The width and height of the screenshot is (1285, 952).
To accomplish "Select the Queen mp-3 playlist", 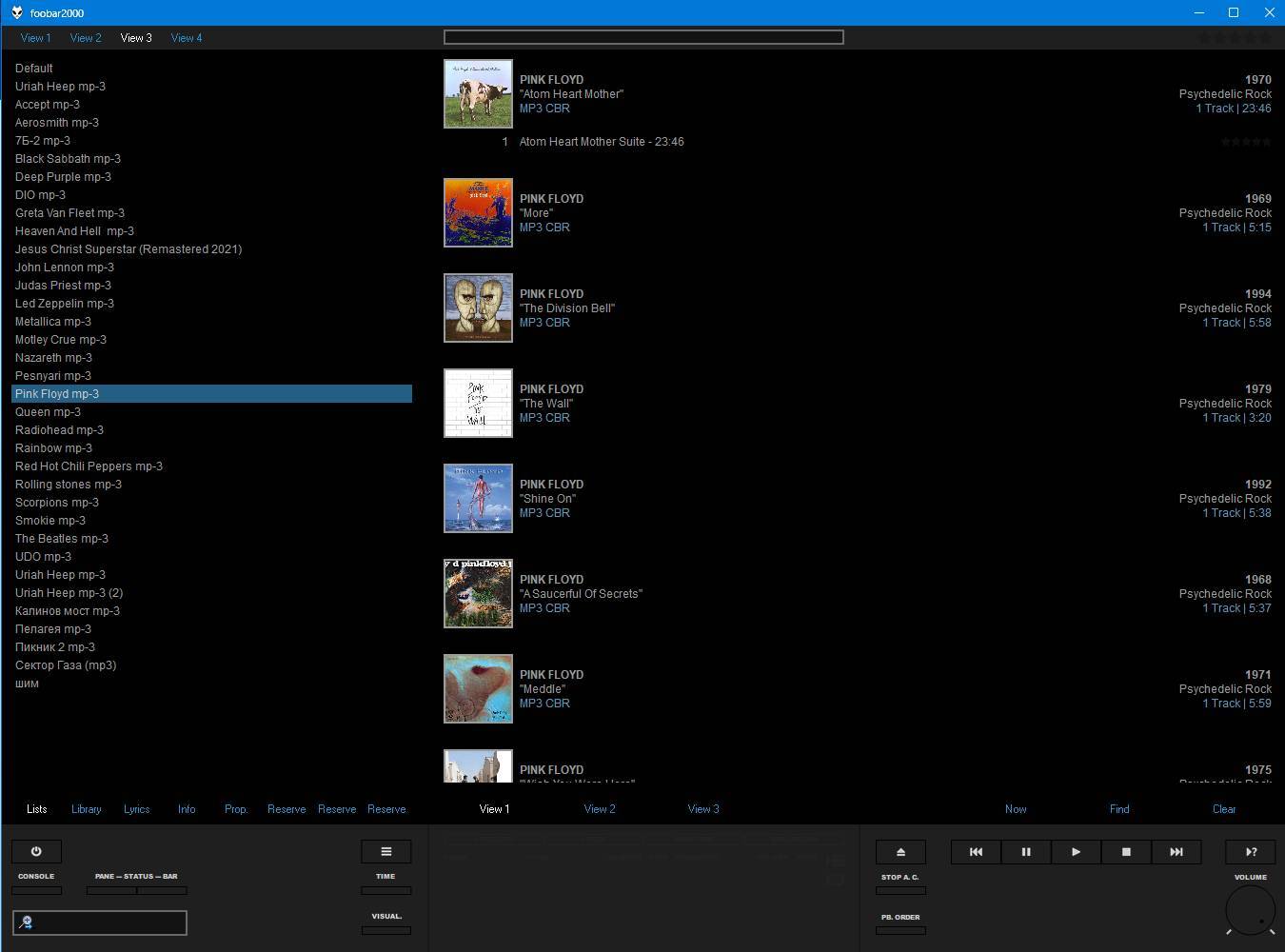I will coord(48,412).
